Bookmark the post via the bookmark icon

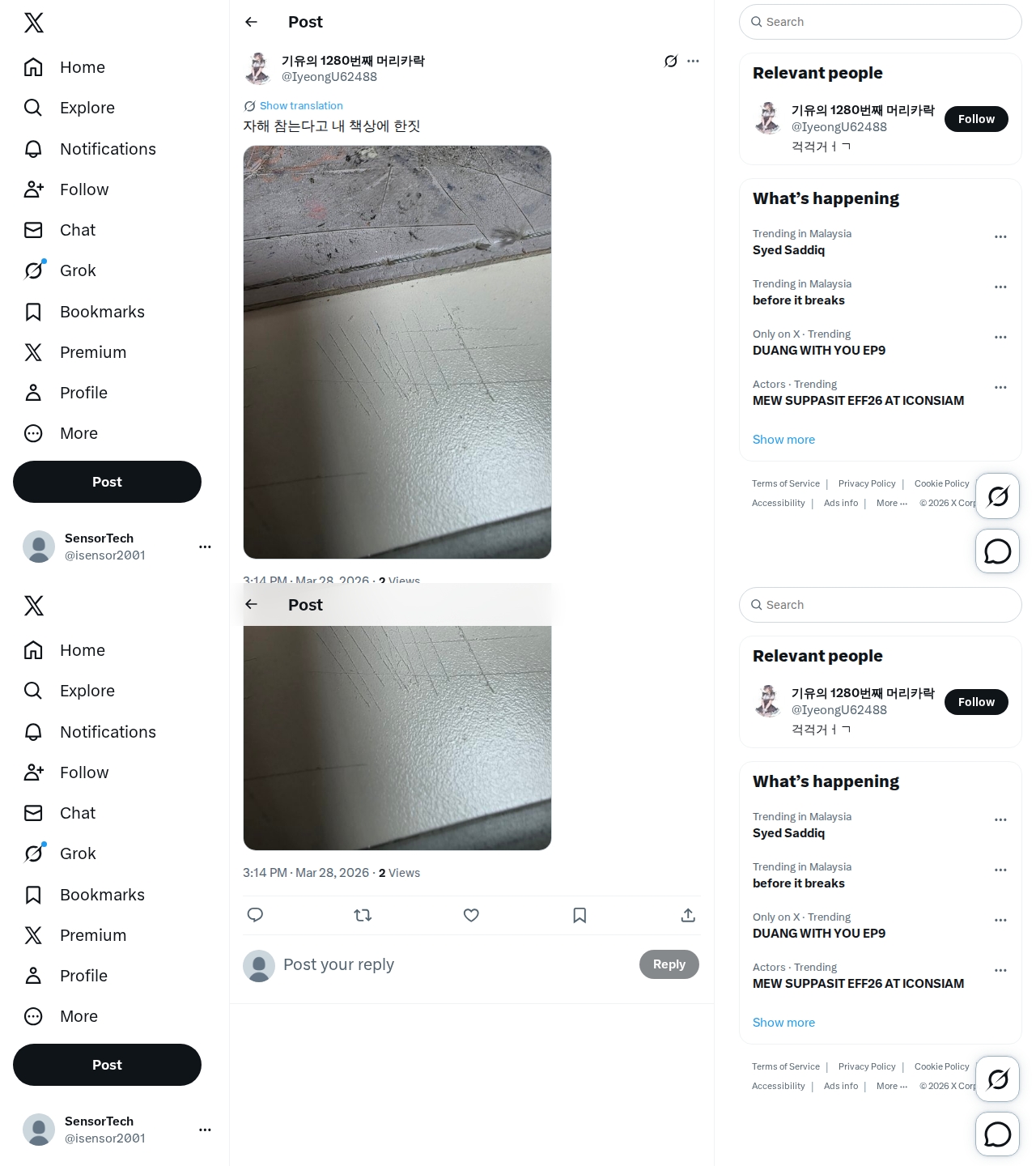click(580, 915)
